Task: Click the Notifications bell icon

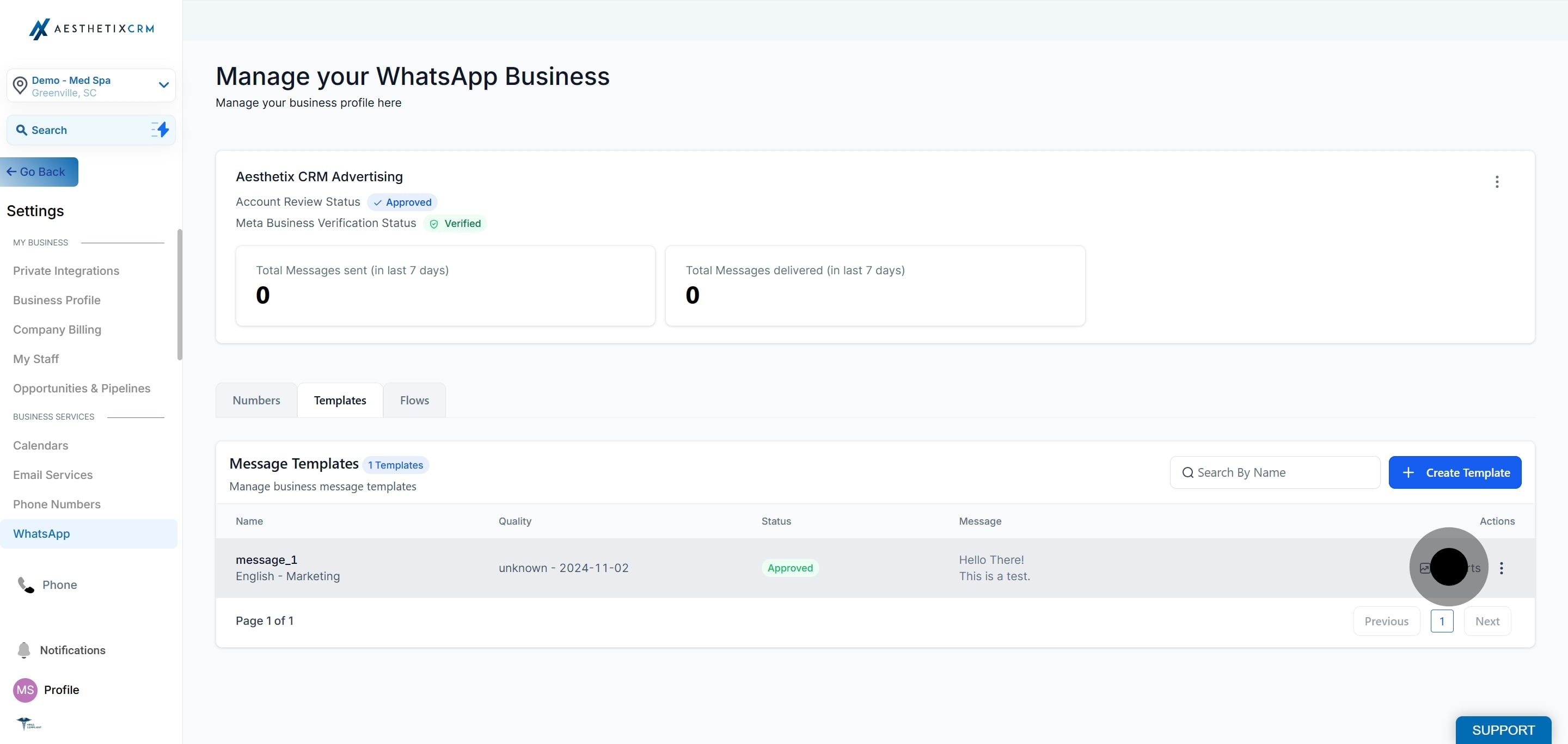Action: [24, 650]
